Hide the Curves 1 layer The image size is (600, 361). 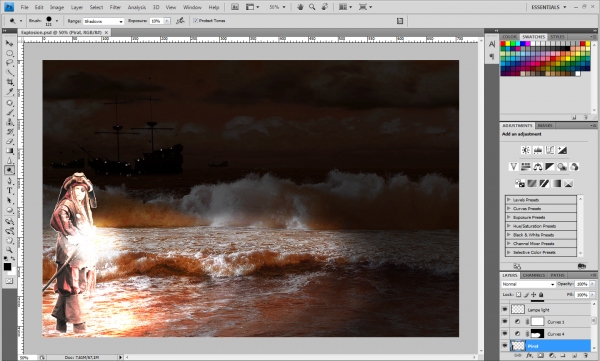tap(505, 322)
